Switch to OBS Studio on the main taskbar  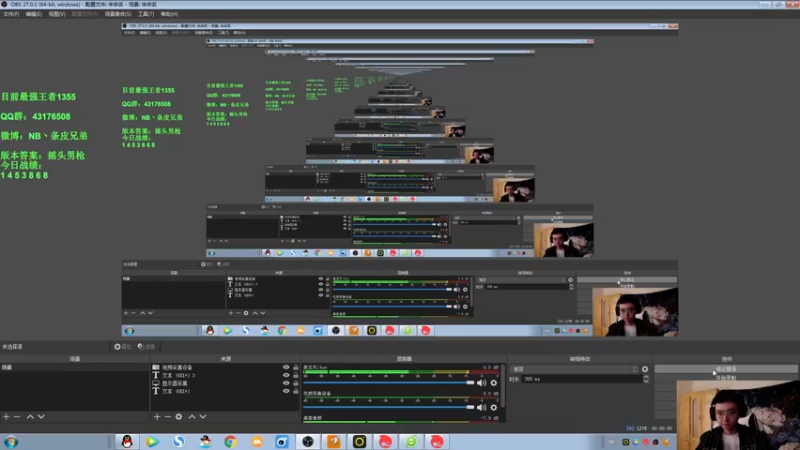click(308, 442)
